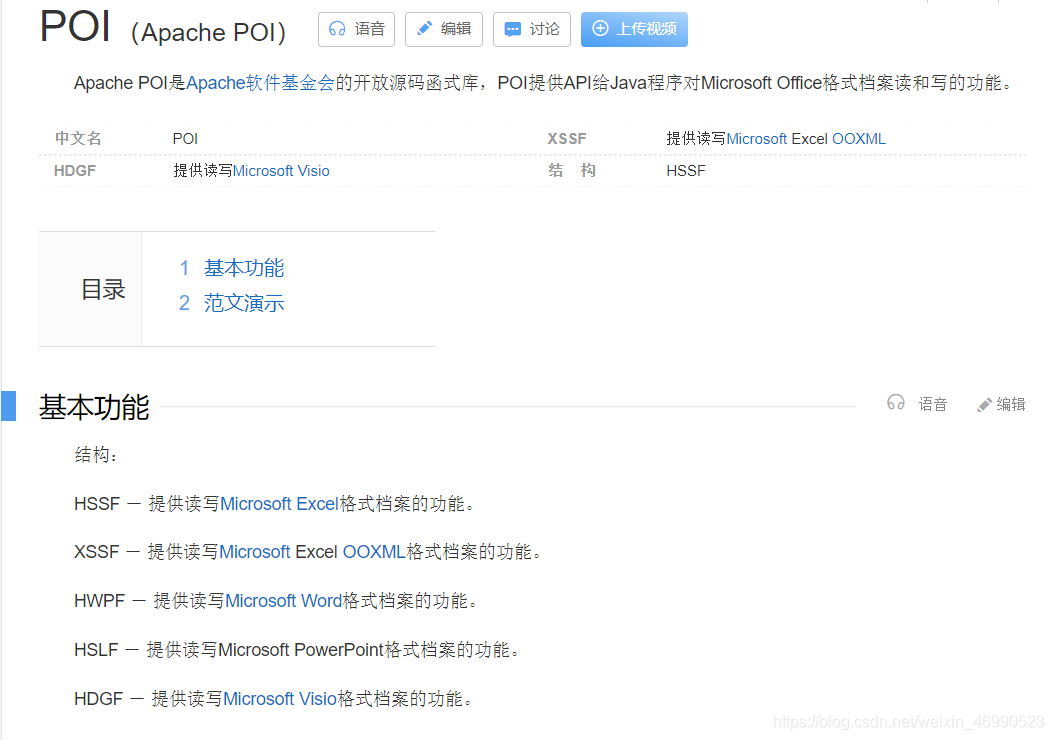Screen dimensions: 1054x740
Task: Click the 讨论 button in the header
Action: pyautogui.click(x=532, y=29)
